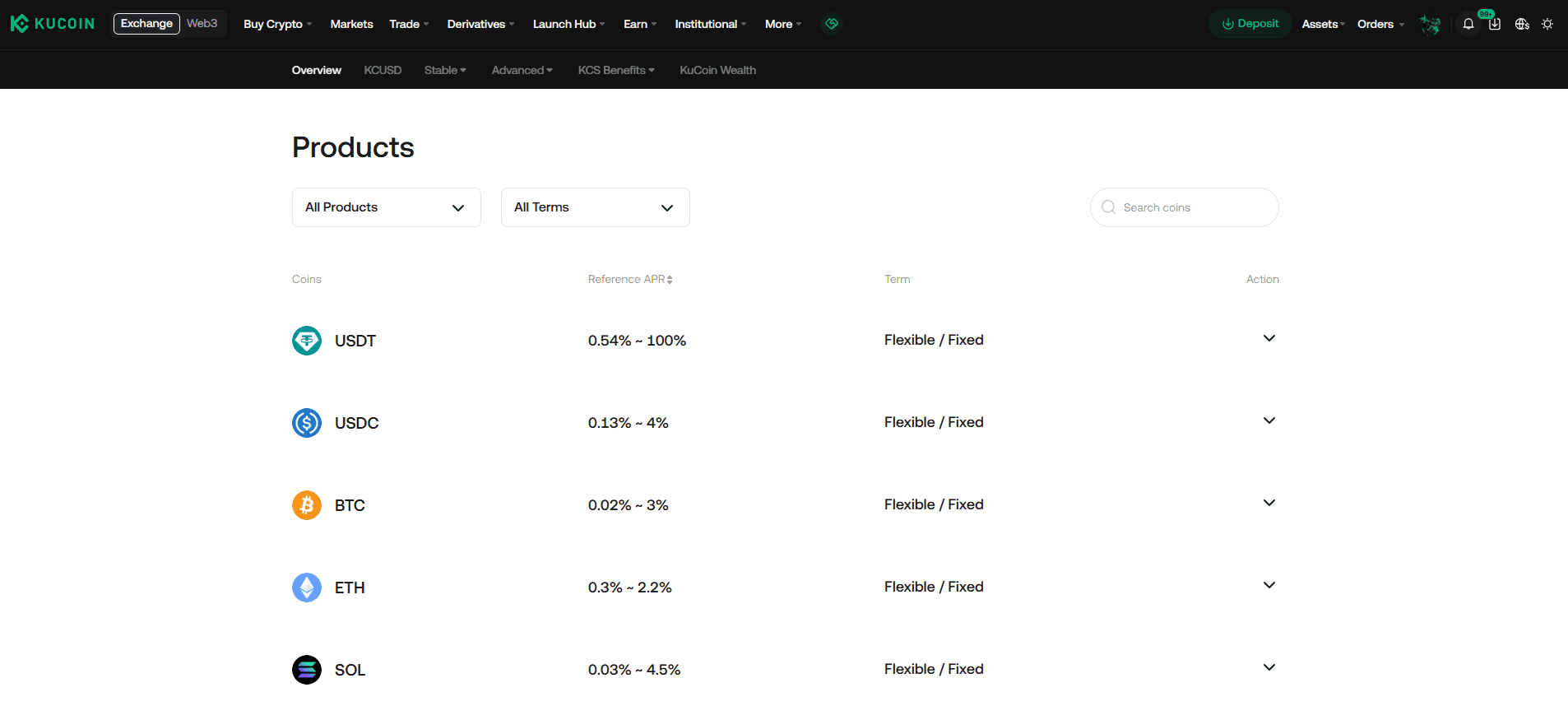This screenshot has width=1568, height=706.
Task: Click the Bitcoin coin icon
Action: (x=307, y=505)
